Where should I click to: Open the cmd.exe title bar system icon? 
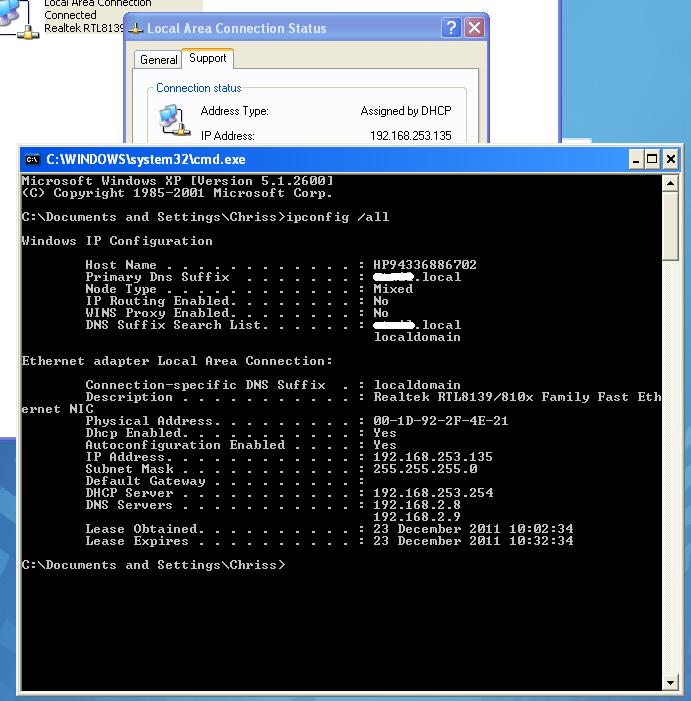tap(32, 160)
